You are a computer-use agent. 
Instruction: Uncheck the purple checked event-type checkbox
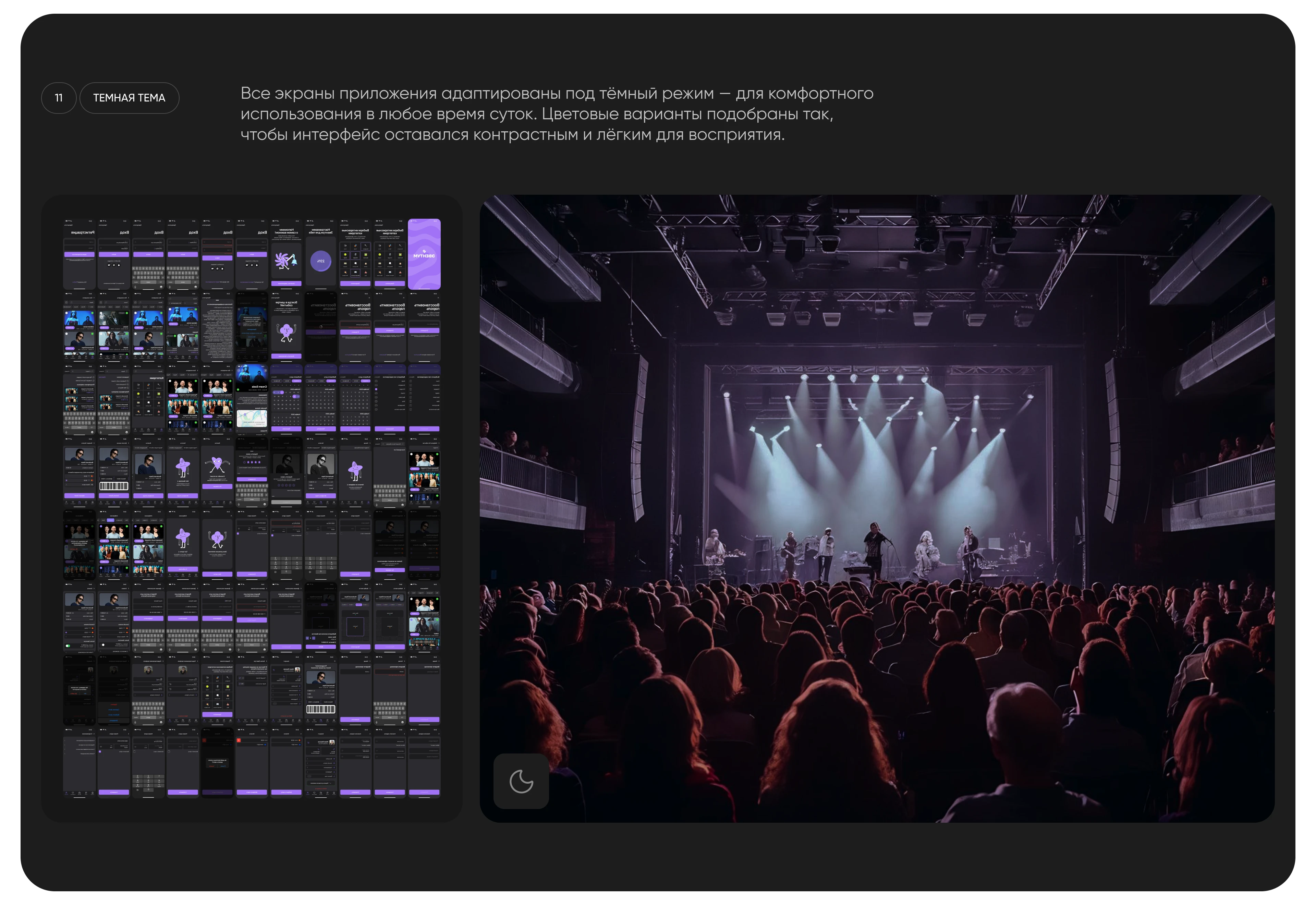(376, 389)
